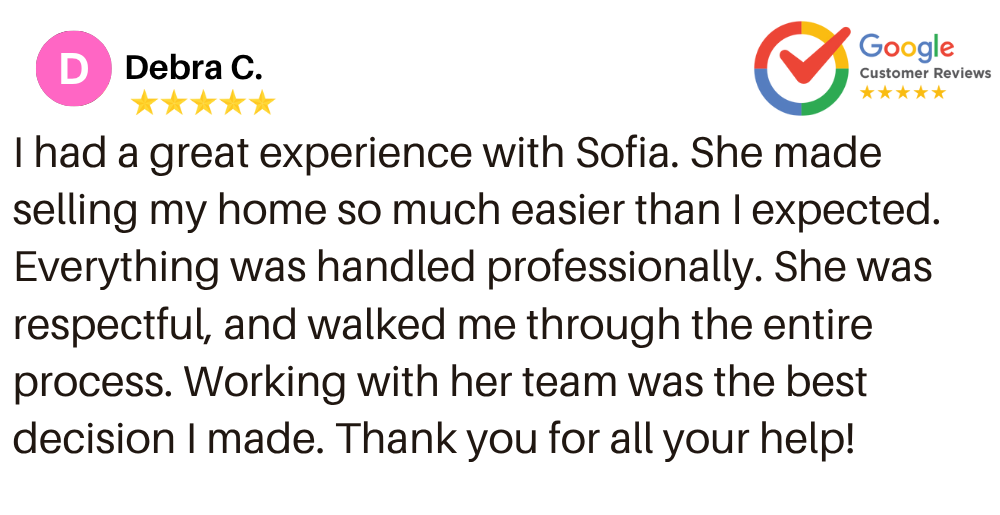Screen dimensions: 1000x515
Task: Select the fourth star of Debra's rating
Action: coord(232,103)
